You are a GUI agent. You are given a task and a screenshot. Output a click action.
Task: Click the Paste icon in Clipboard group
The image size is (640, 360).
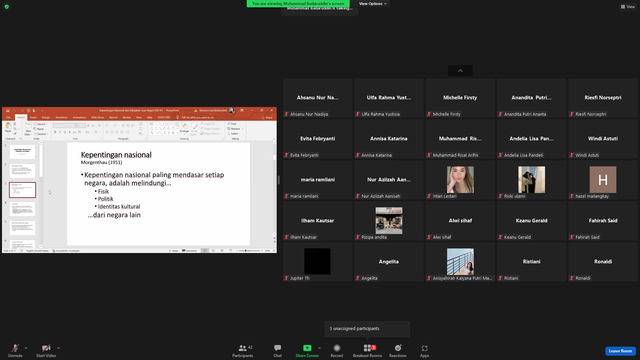coord(8,127)
